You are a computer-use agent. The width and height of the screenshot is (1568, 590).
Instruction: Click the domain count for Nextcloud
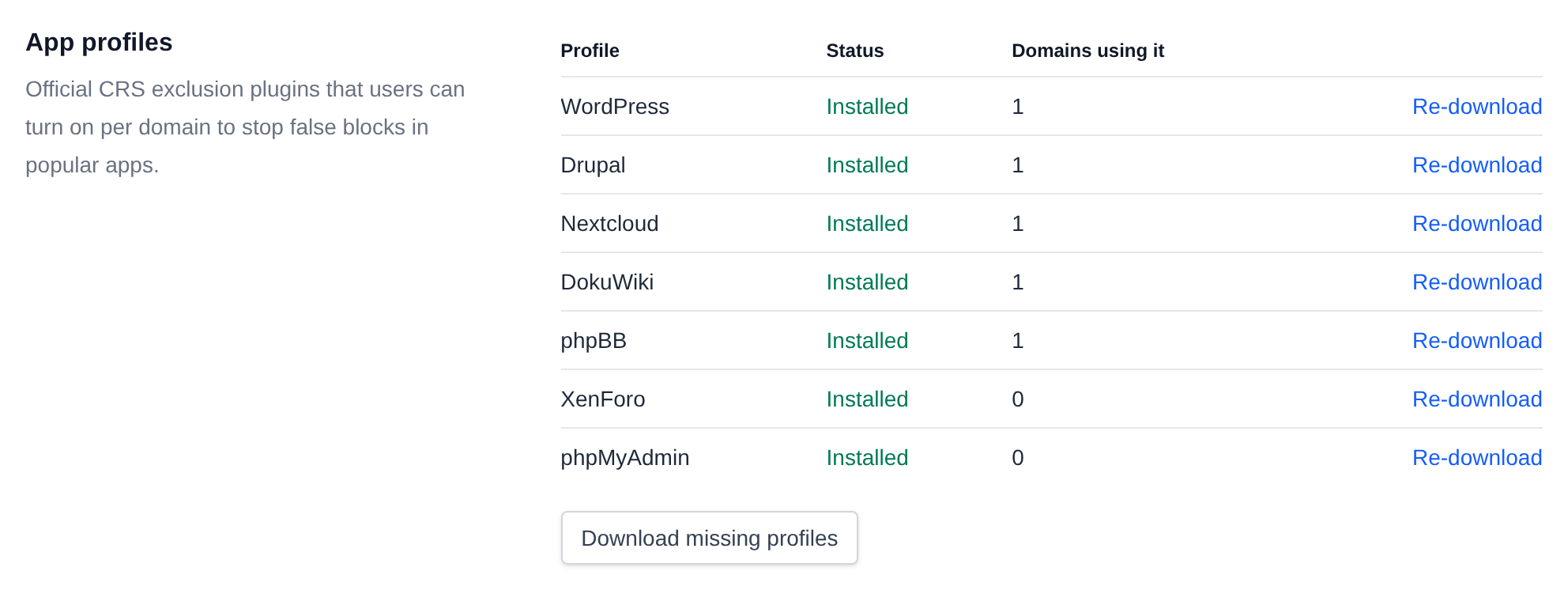point(1018,224)
